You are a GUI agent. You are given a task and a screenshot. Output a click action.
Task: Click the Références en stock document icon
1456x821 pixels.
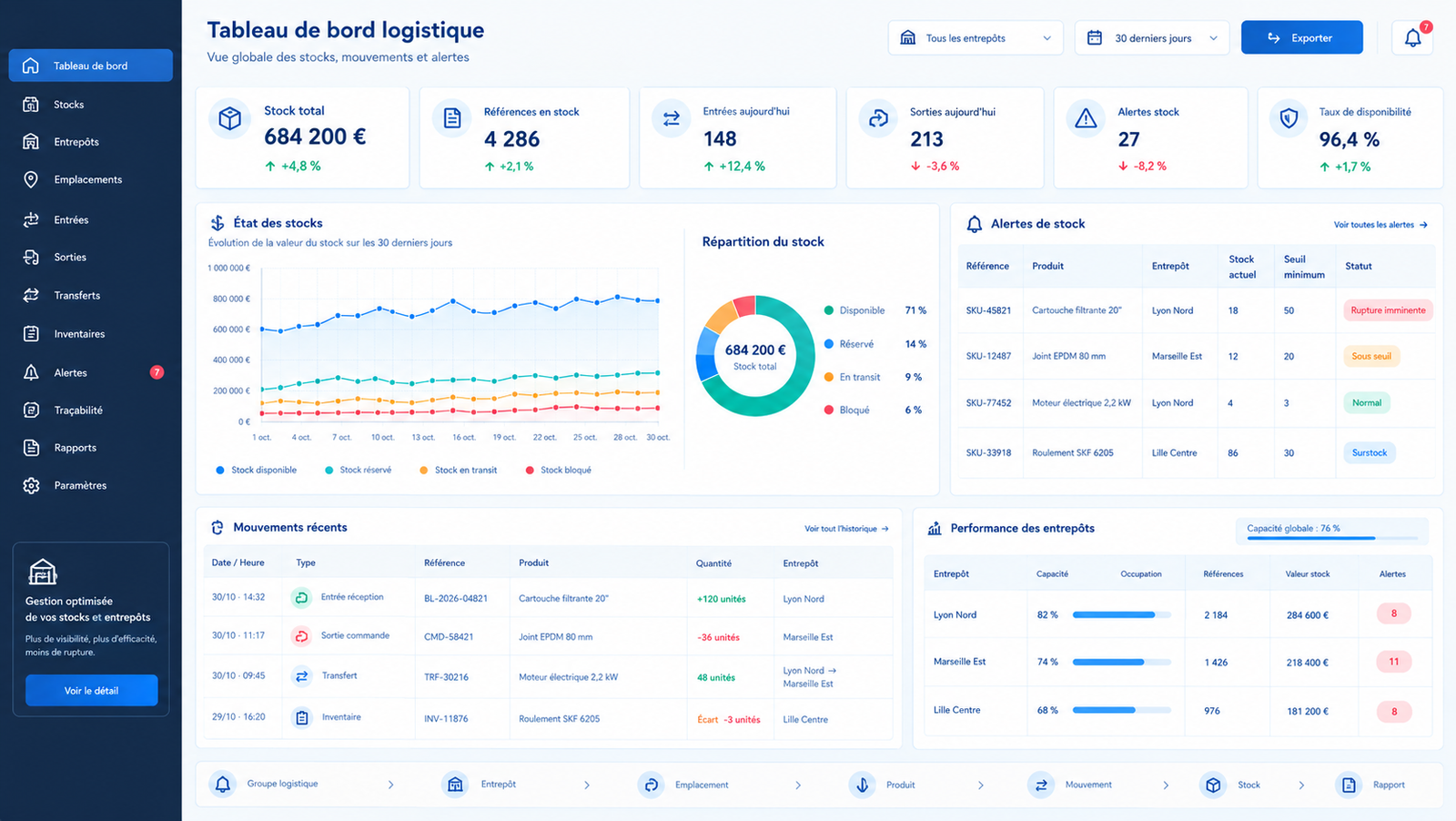click(451, 118)
